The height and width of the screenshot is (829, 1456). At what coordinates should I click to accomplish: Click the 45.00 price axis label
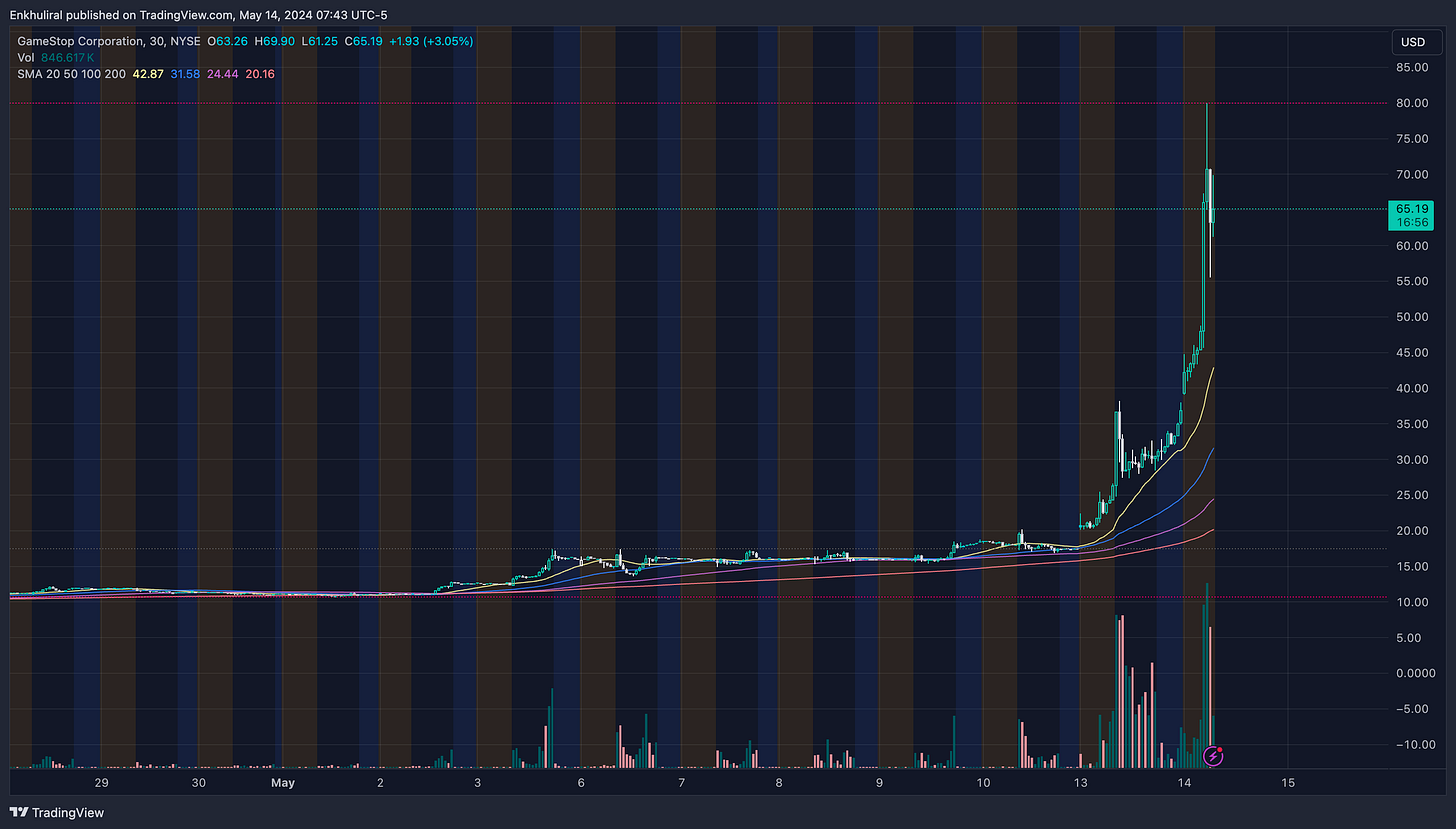1413,353
